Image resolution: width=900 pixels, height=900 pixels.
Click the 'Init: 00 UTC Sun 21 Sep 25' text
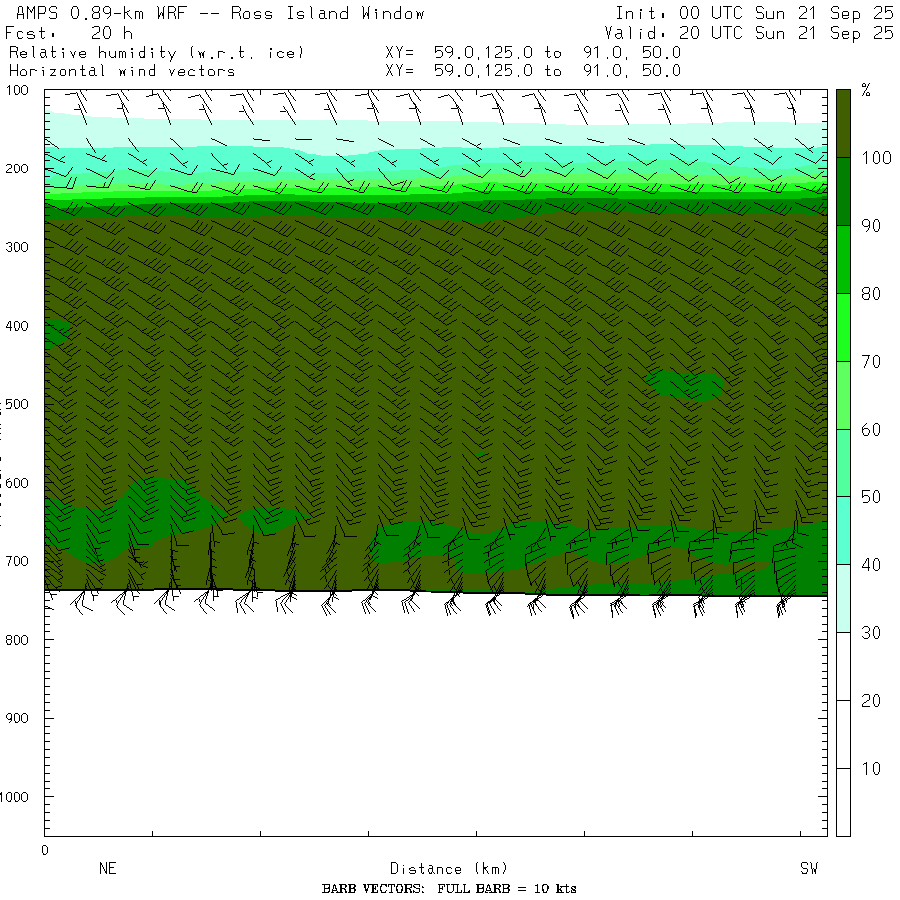pyautogui.click(x=755, y=13)
